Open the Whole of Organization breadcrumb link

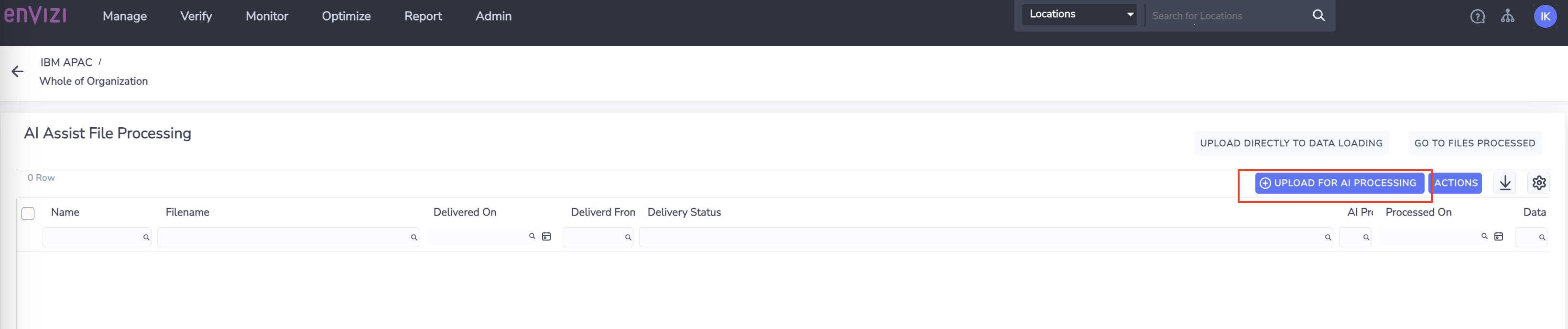click(94, 80)
